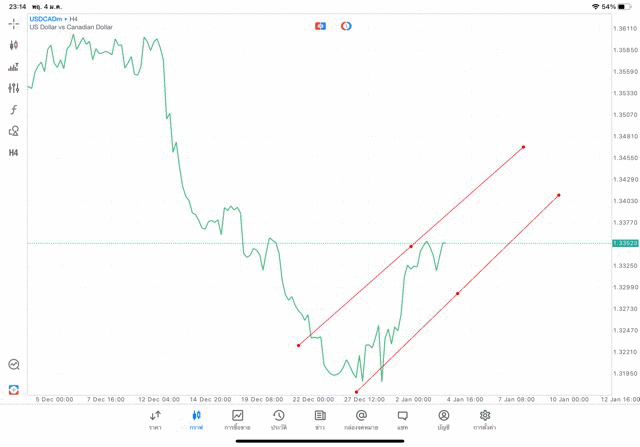Select the upper red trendline endpoint
Image resolution: width=640 pixels, height=447 pixels.
[523, 147]
